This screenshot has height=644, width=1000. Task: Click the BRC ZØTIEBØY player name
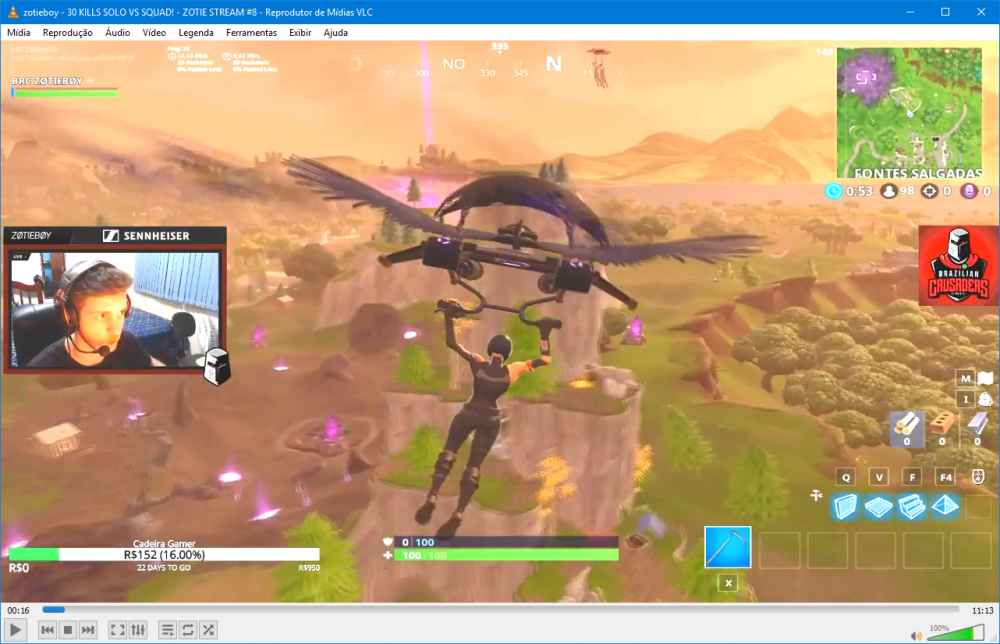point(47,81)
